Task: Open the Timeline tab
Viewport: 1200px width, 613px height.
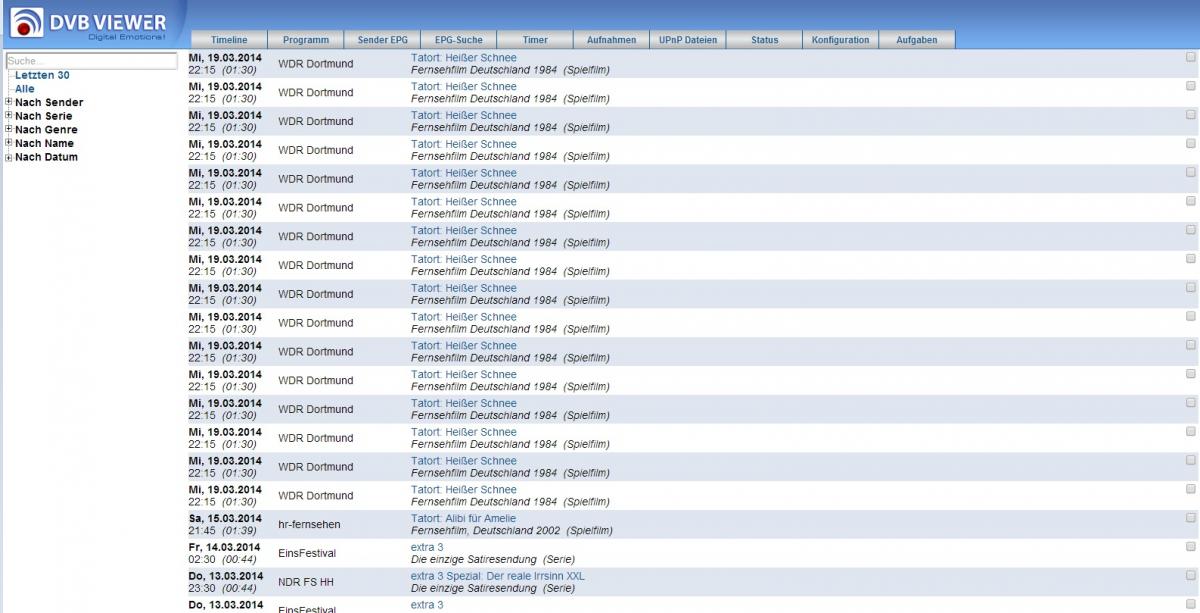Action: 229,40
